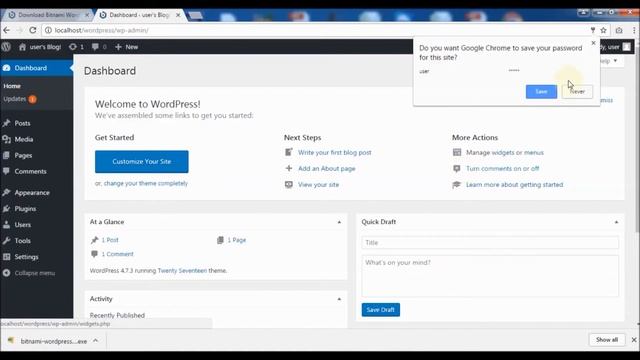Viewport: 640px width, 360px height.
Task: Open Updates under Dashboard menu
Action: (x=15, y=99)
